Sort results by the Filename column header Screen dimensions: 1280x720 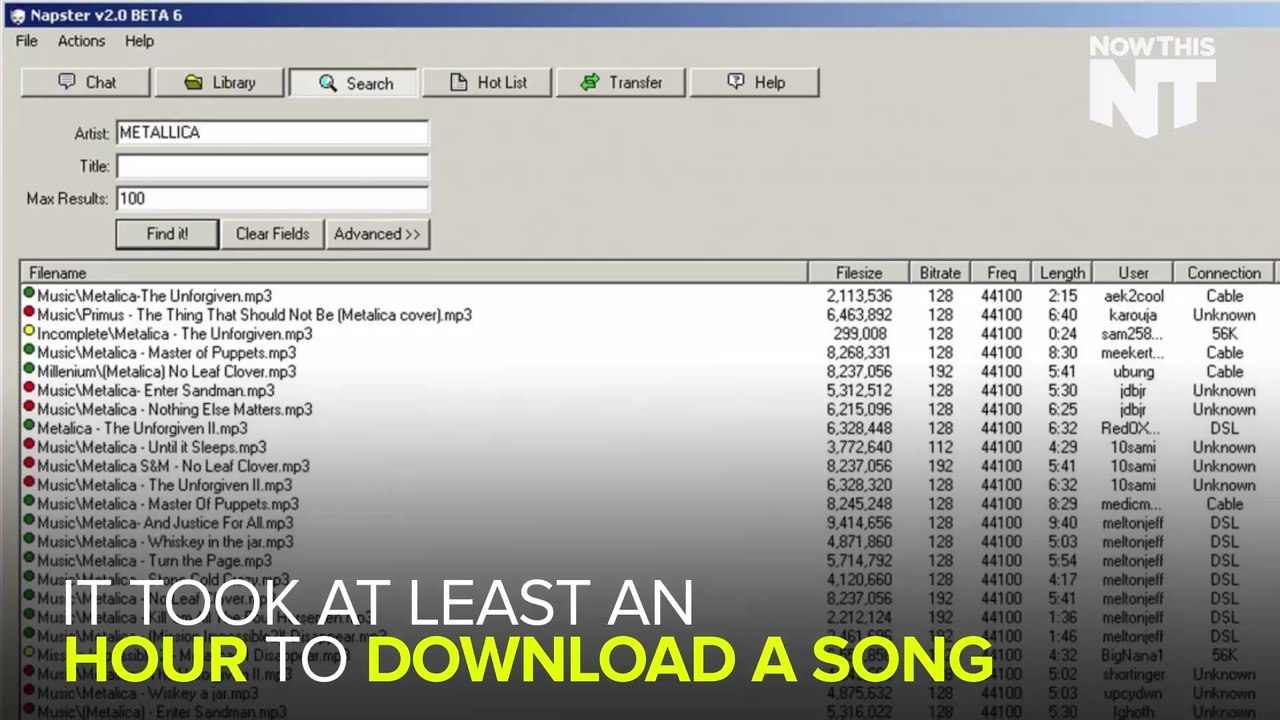tap(413, 273)
